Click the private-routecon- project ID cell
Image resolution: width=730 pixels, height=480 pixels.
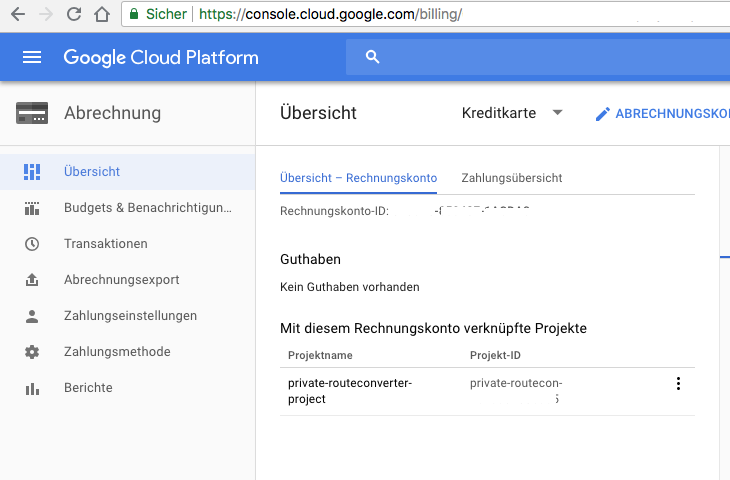pos(516,391)
